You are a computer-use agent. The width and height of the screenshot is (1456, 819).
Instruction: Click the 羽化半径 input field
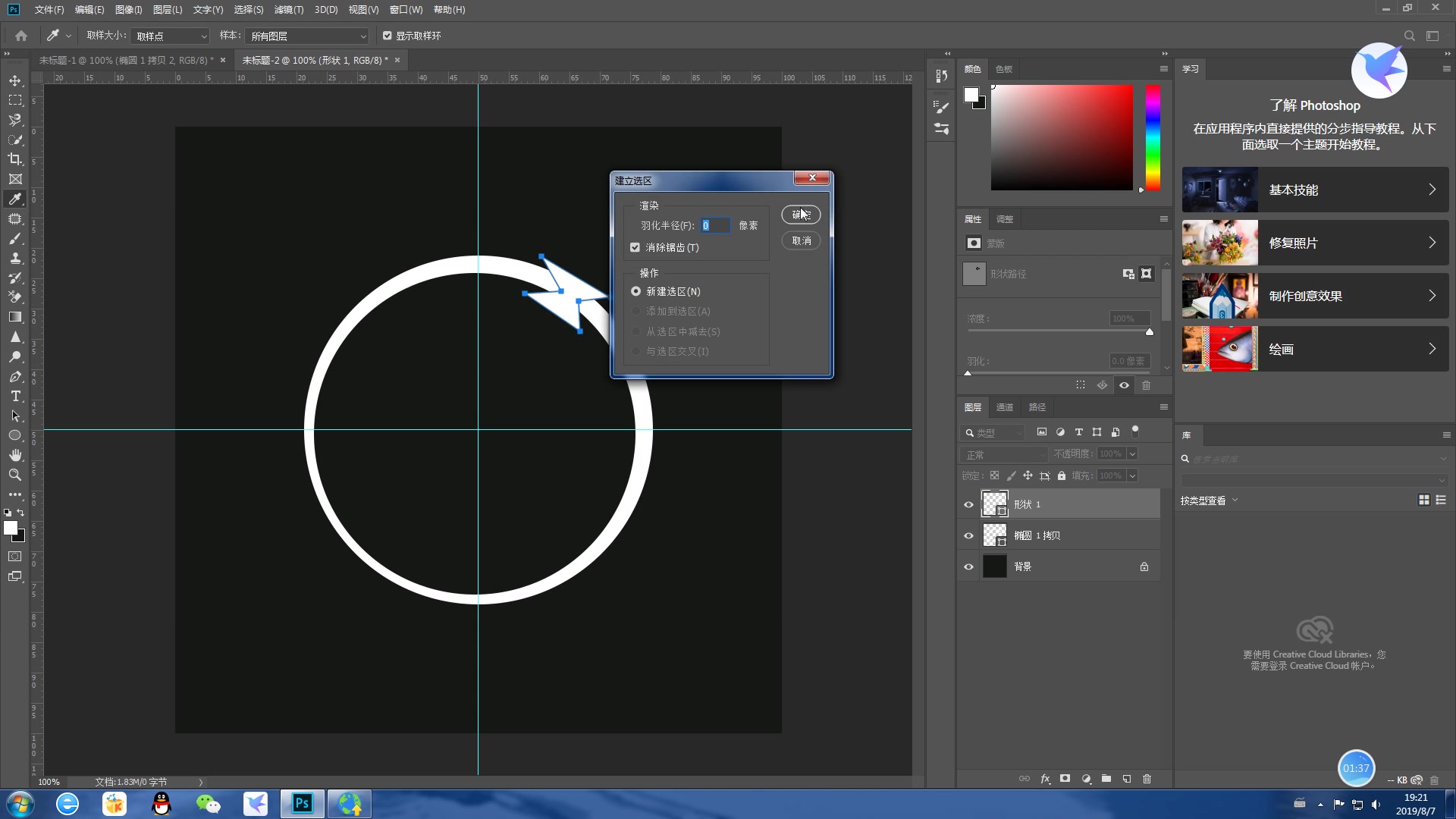(714, 225)
